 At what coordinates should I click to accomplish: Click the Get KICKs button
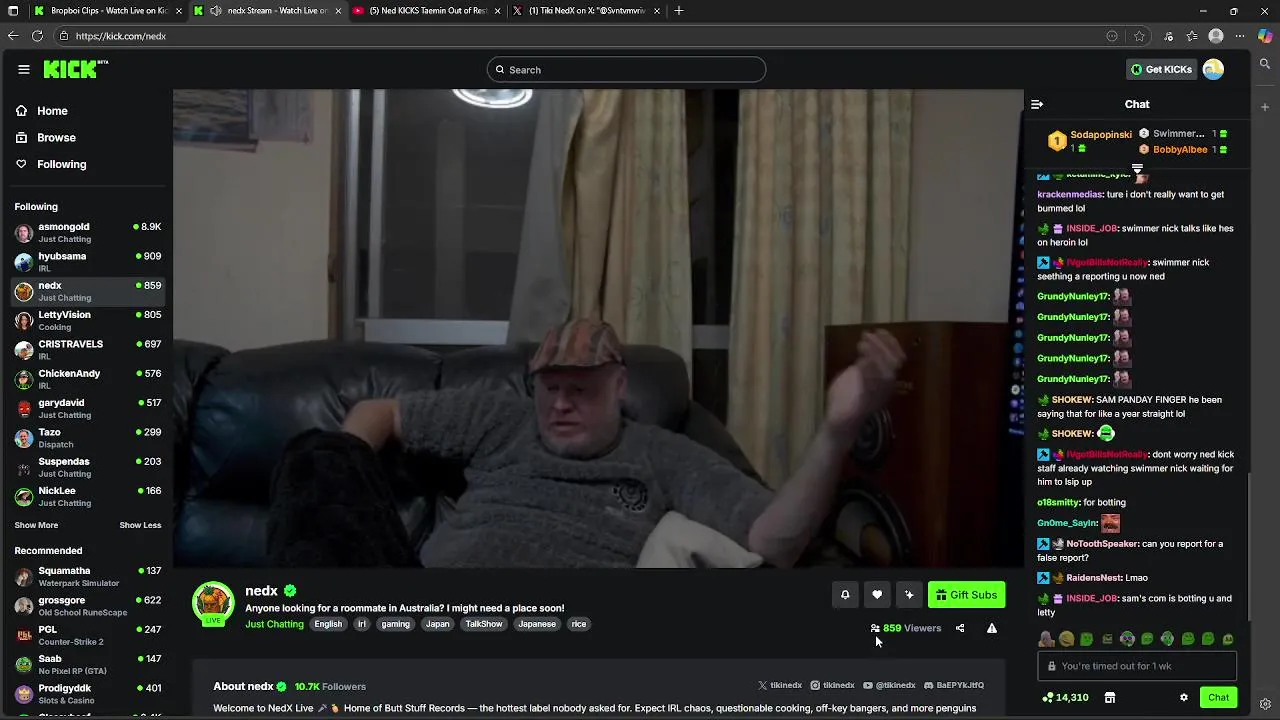coord(1161,69)
